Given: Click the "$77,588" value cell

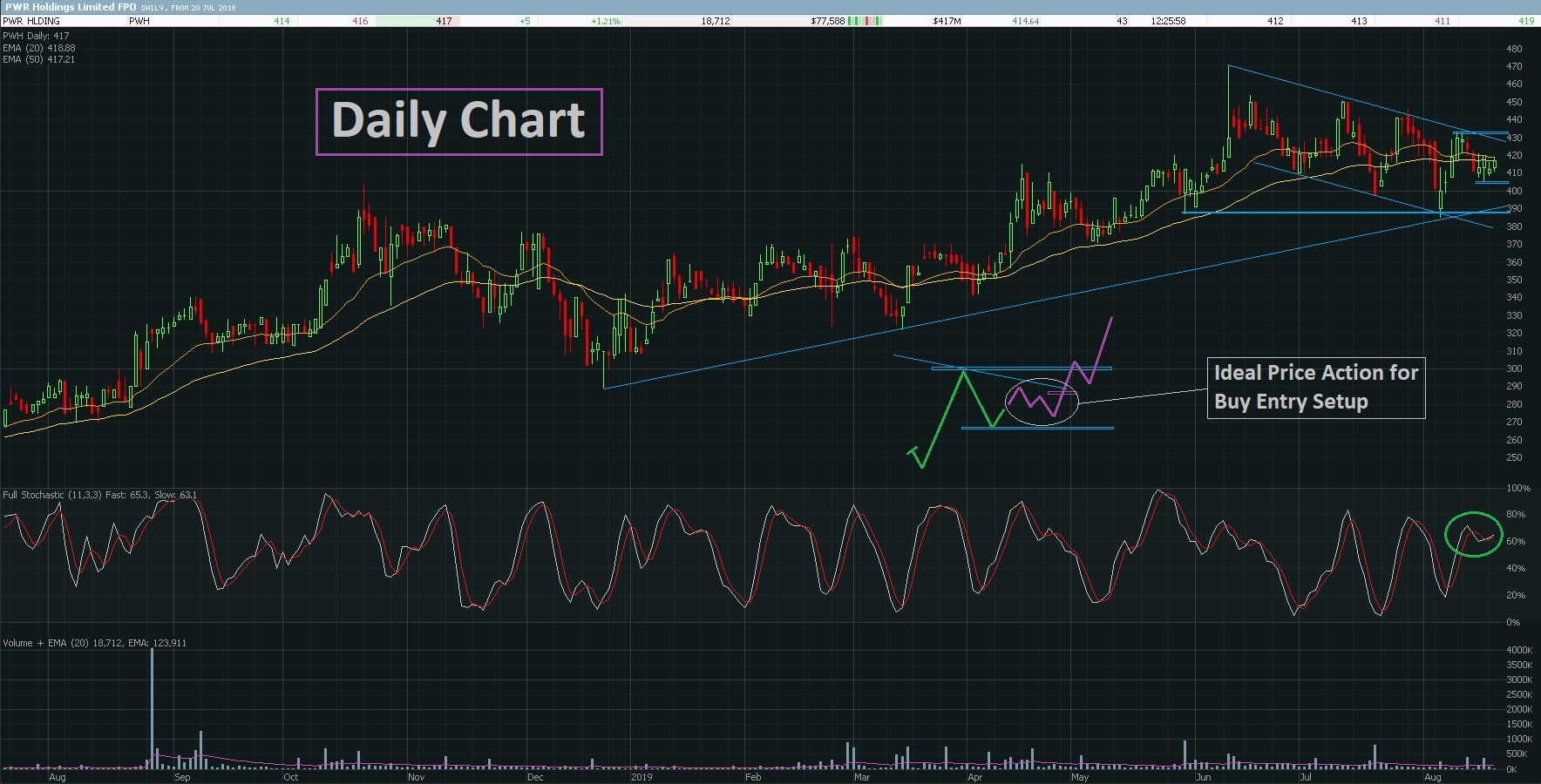Looking at the screenshot, I should pyautogui.click(x=828, y=21).
